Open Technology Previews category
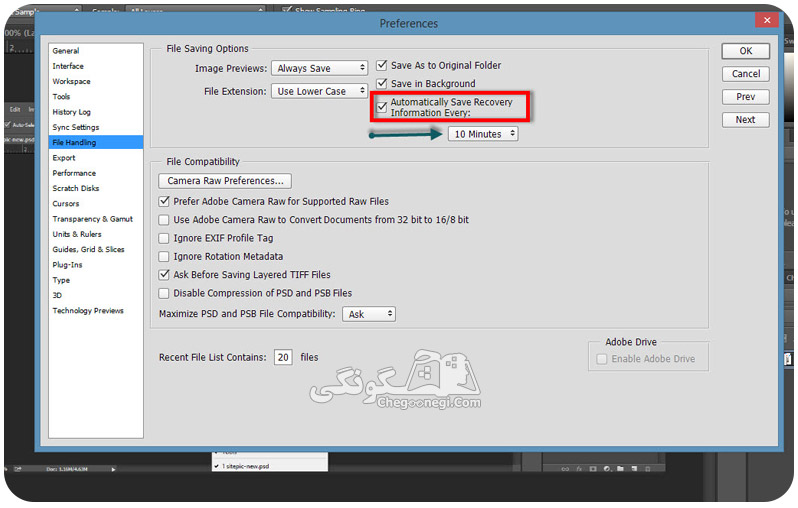This screenshot has height=508, width=798. 96,311
